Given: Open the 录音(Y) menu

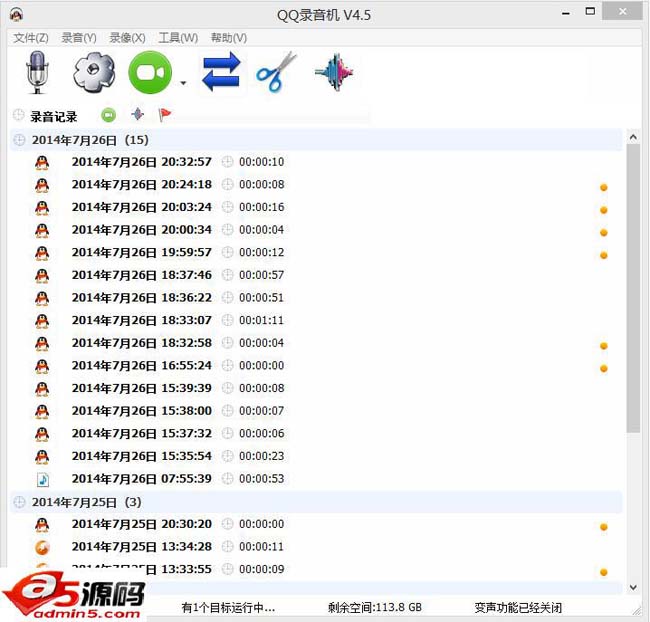Looking at the screenshot, I should tap(79, 38).
